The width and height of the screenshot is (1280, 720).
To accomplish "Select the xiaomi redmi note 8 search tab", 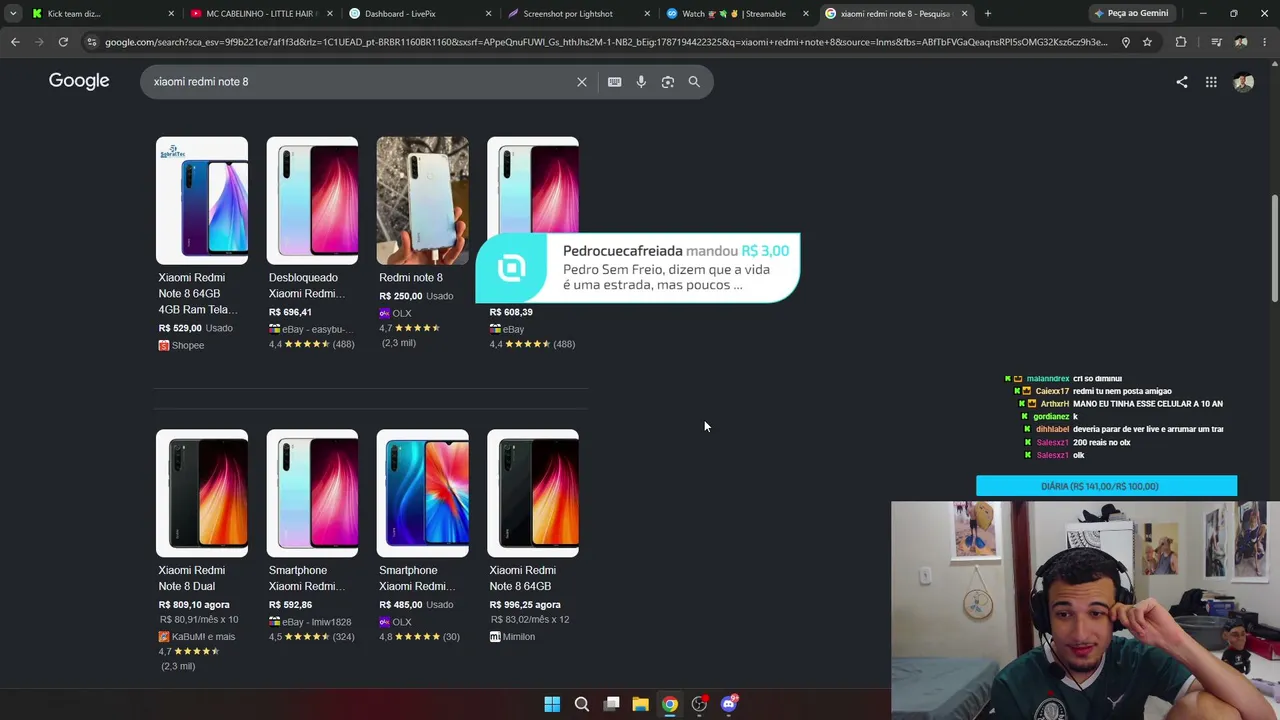I will (895, 14).
